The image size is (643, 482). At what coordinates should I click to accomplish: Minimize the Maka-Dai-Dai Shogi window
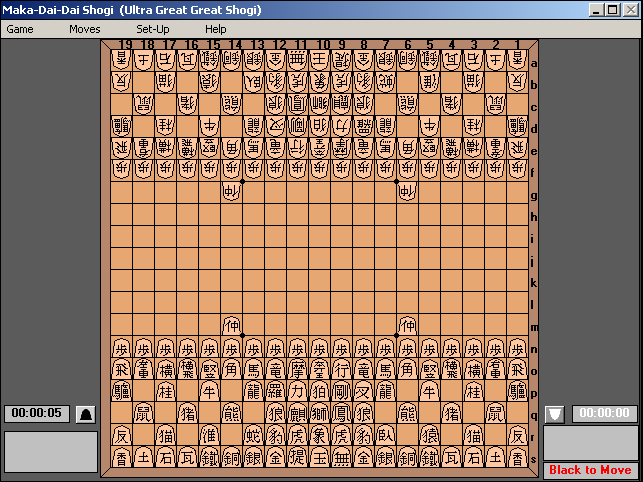tap(597, 10)
